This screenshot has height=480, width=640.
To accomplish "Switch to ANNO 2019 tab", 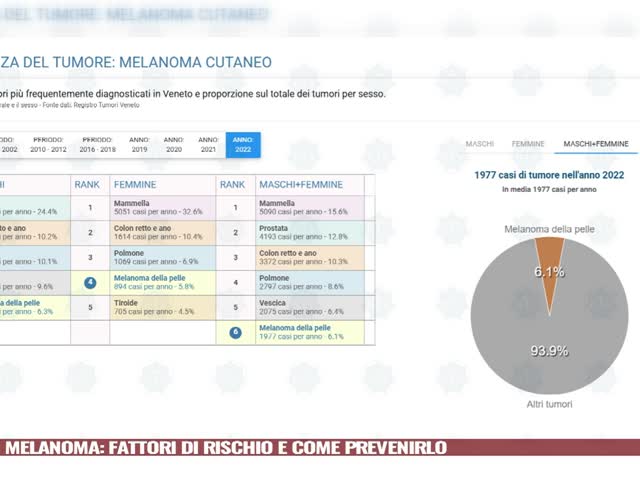I will tap(140, 145).
